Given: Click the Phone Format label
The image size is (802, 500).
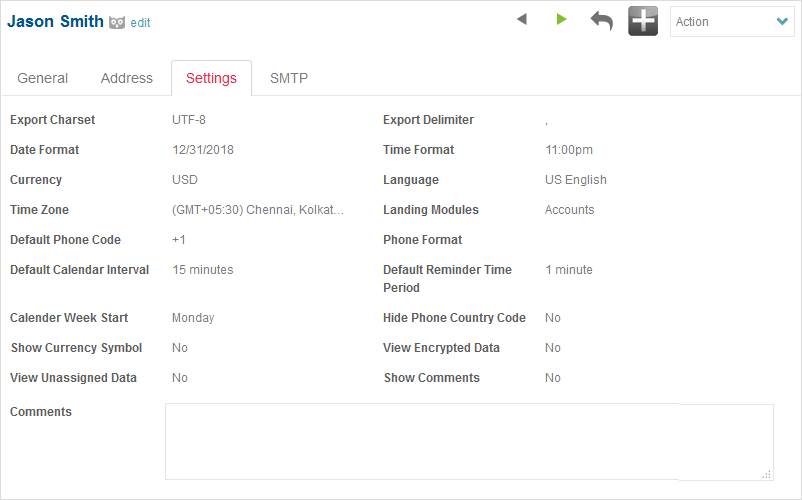Looking at the screenshot, I should (x=422, y=240).
